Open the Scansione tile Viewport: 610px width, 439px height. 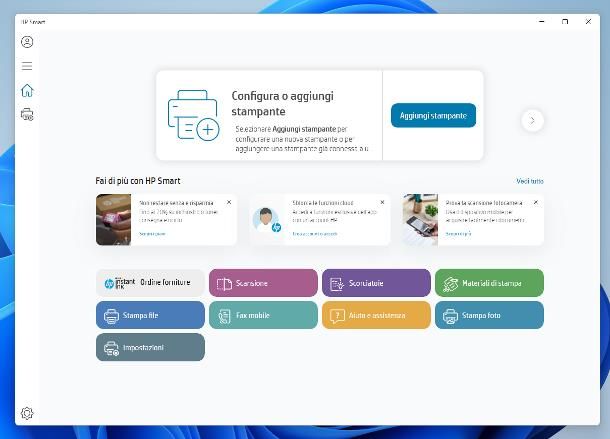click(x=263, y=283)
